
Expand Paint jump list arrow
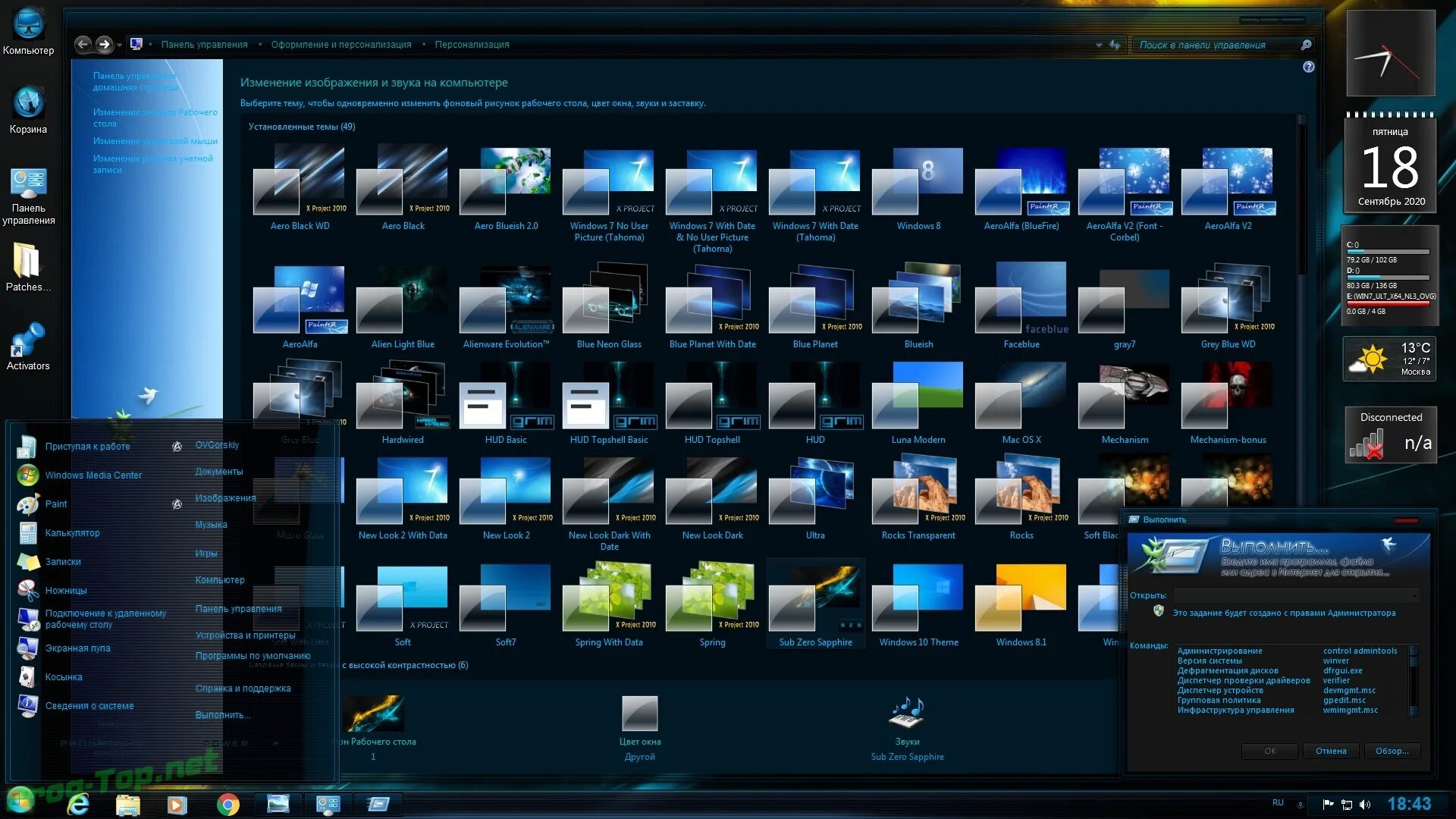pyautogui.click(x=177, y=504)
